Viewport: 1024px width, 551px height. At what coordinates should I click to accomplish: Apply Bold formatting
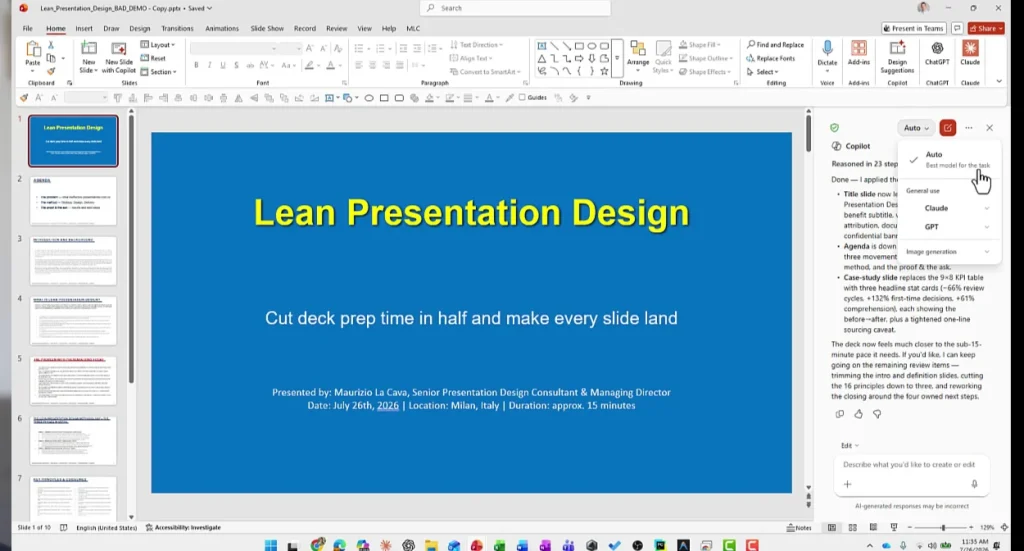(196, 65)
